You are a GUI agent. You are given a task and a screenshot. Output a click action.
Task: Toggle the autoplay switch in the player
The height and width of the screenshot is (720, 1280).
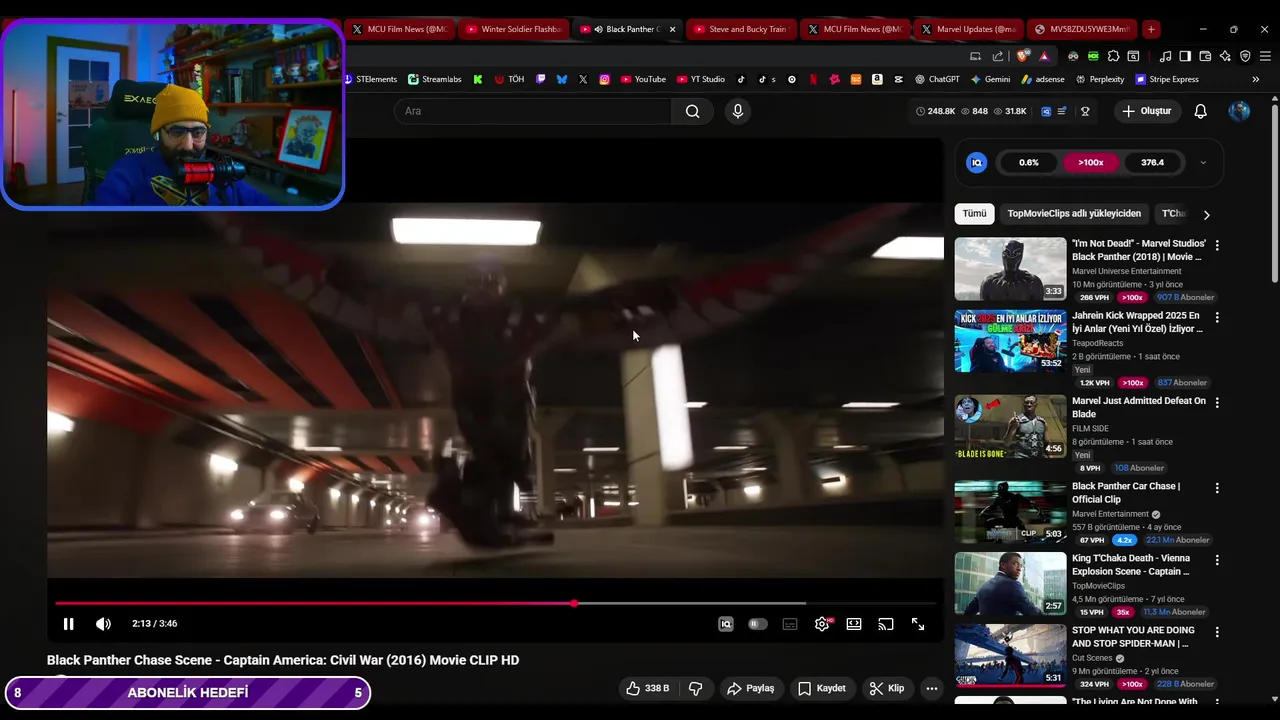[x=758, y=624]
